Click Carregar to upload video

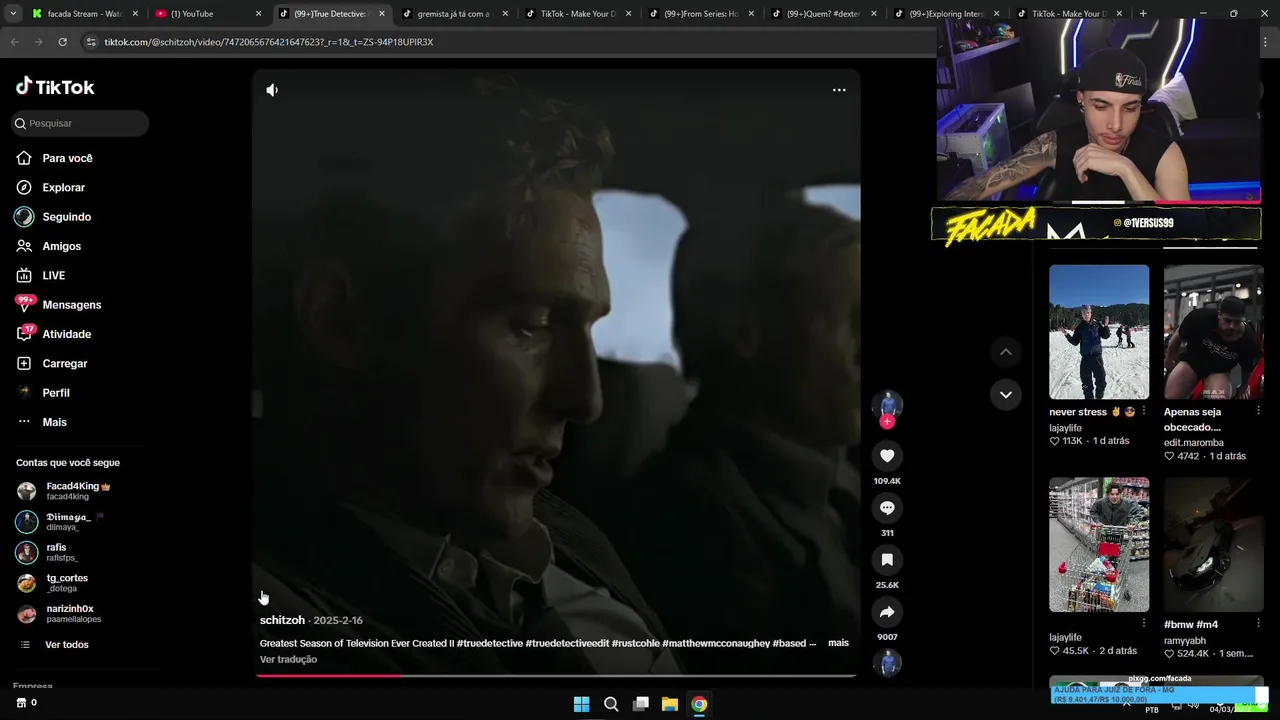point(52,363)
